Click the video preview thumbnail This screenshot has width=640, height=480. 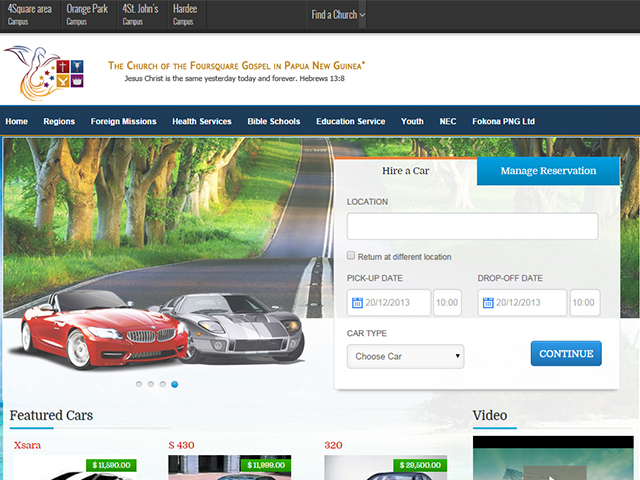click(x=553, y=458)
